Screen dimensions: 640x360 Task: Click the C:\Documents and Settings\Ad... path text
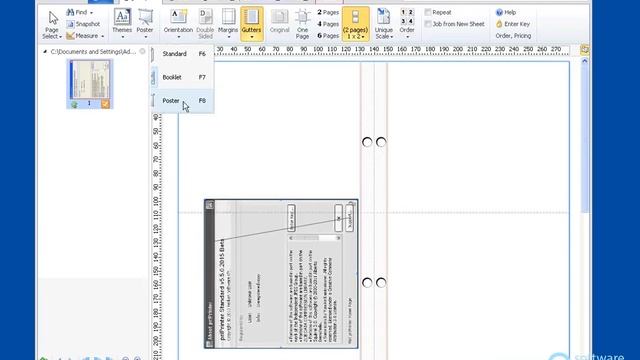pyautogui.click(x=93, y=51)
